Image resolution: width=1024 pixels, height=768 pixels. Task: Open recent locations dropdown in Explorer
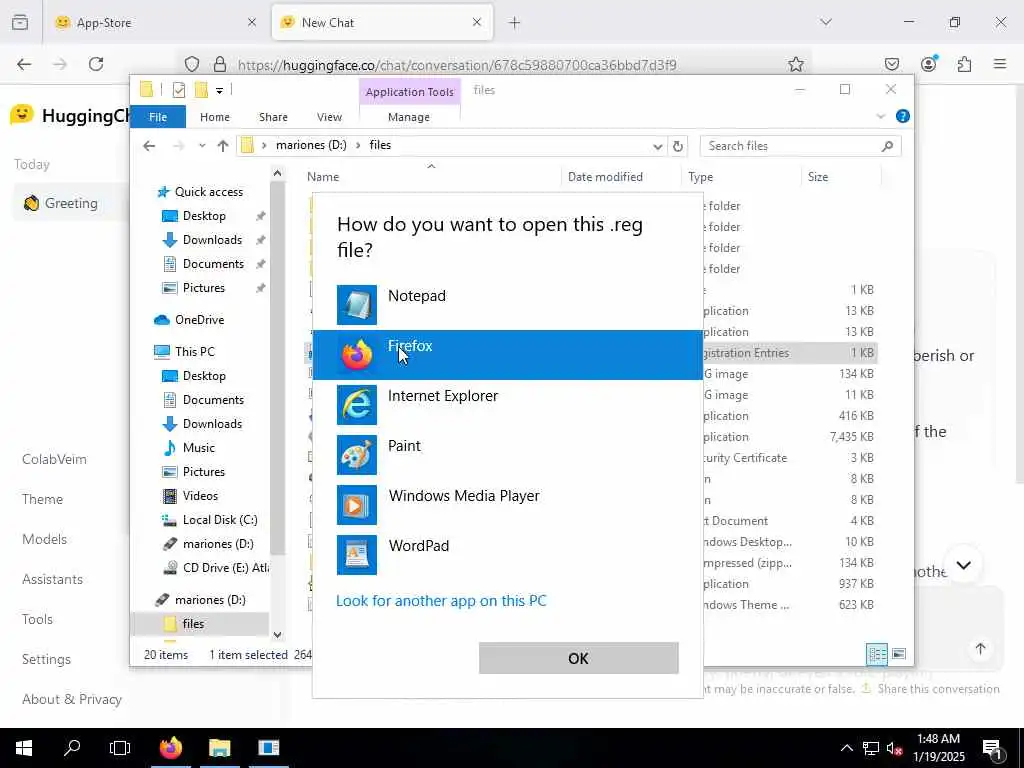tap(202, 146)
